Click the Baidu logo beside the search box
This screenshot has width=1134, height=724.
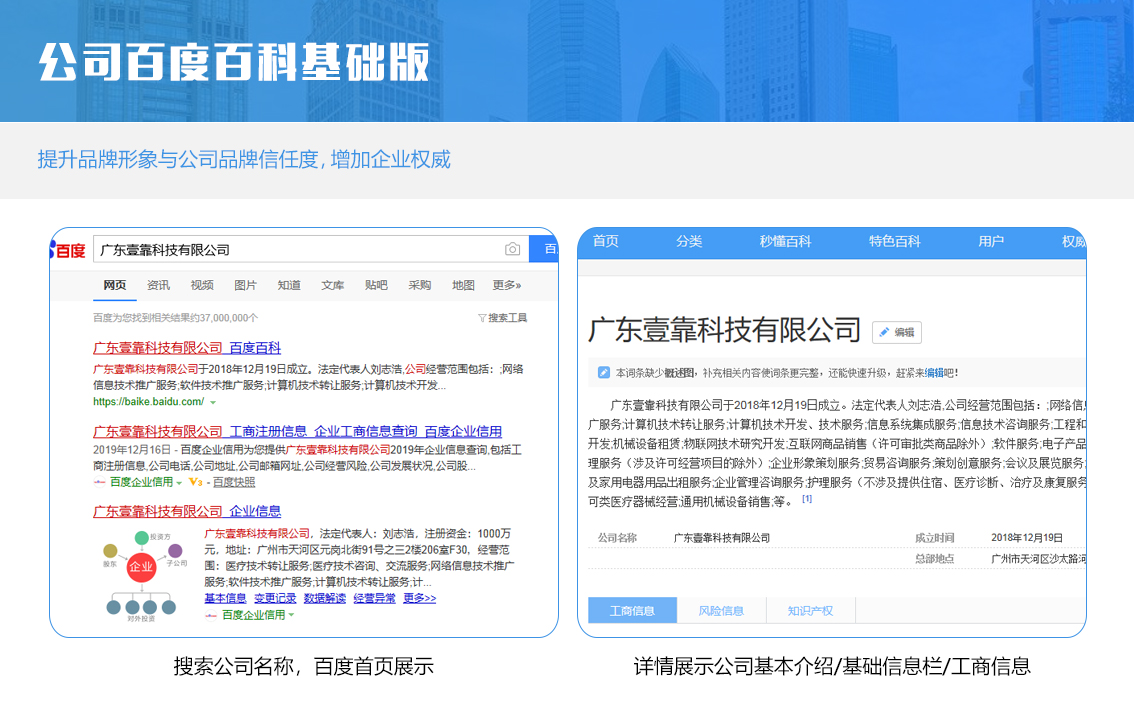pos(68,250)
